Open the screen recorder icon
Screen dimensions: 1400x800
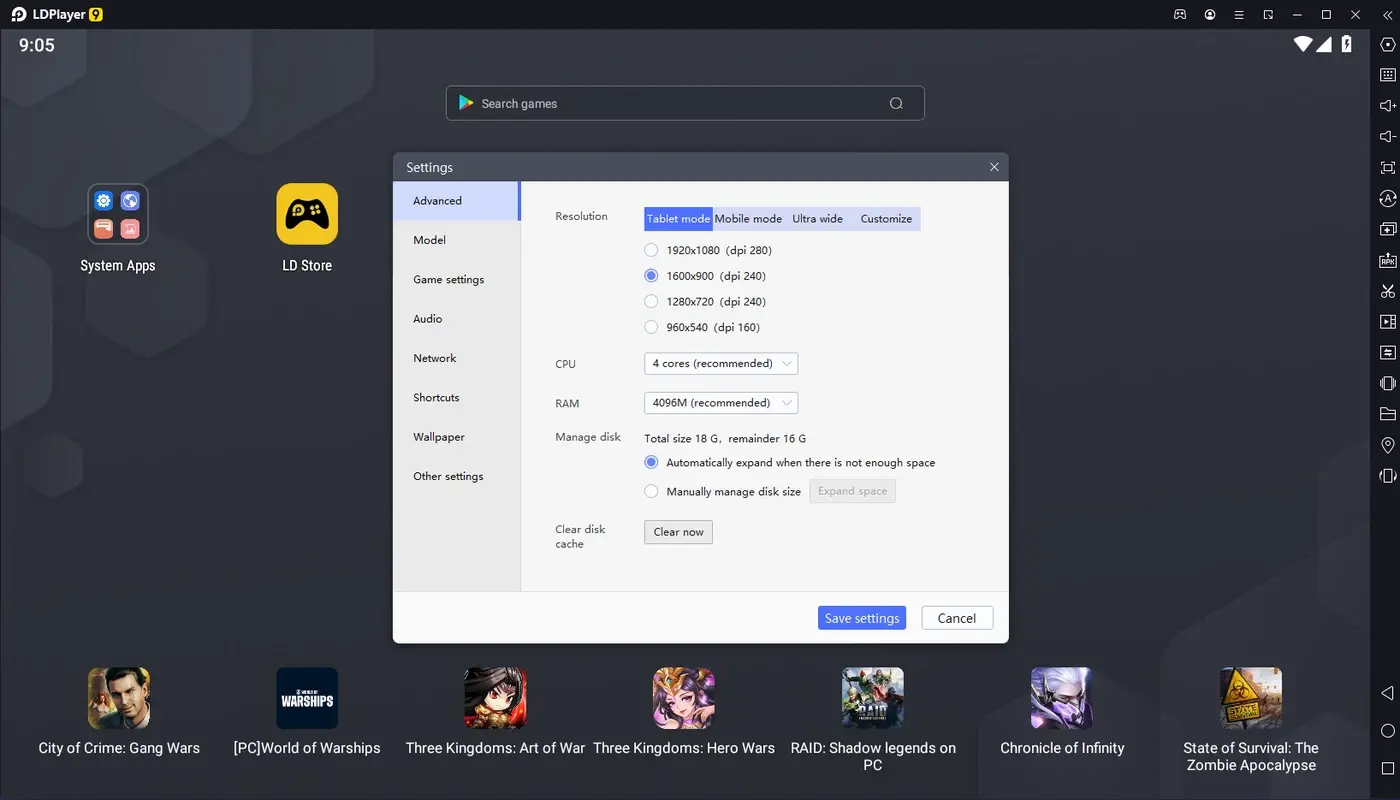click(1387, 321)
